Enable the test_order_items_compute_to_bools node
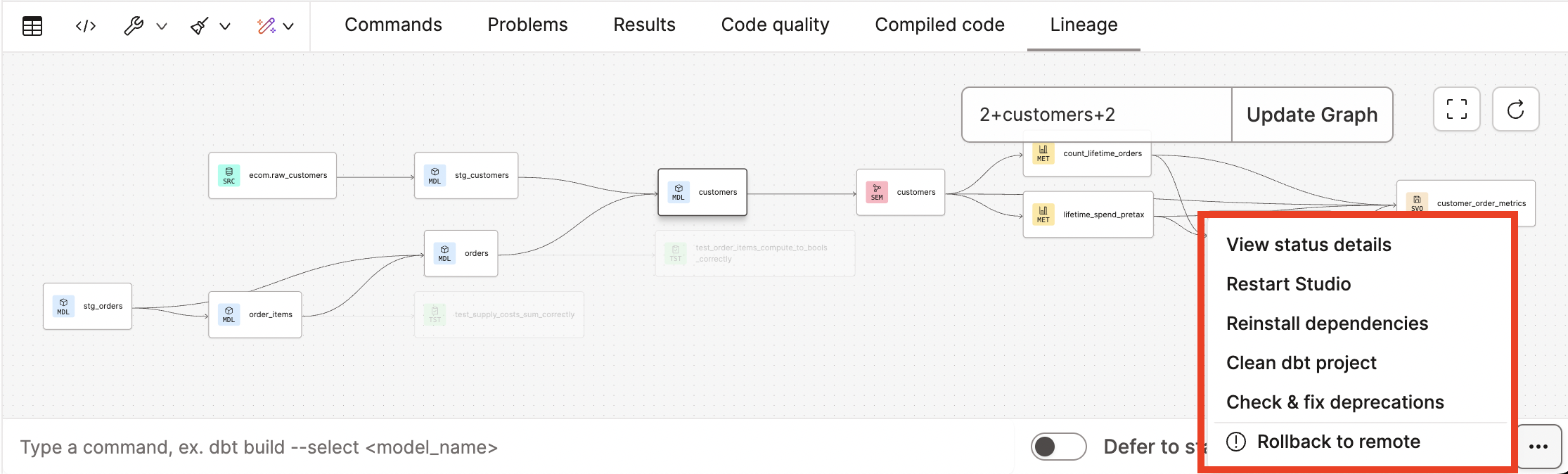This screenshot has width=1568, height=474. [x=754, y=253]
